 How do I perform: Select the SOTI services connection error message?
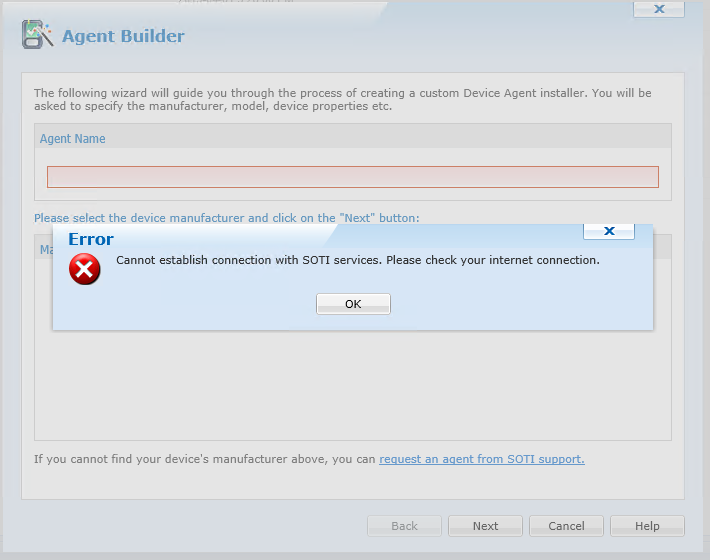pos(358,260)
